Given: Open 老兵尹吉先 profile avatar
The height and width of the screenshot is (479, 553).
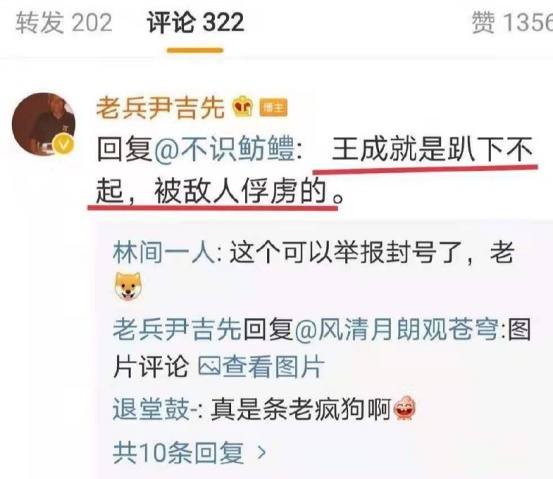Looking at the screenshot, I should coord(44,124).
